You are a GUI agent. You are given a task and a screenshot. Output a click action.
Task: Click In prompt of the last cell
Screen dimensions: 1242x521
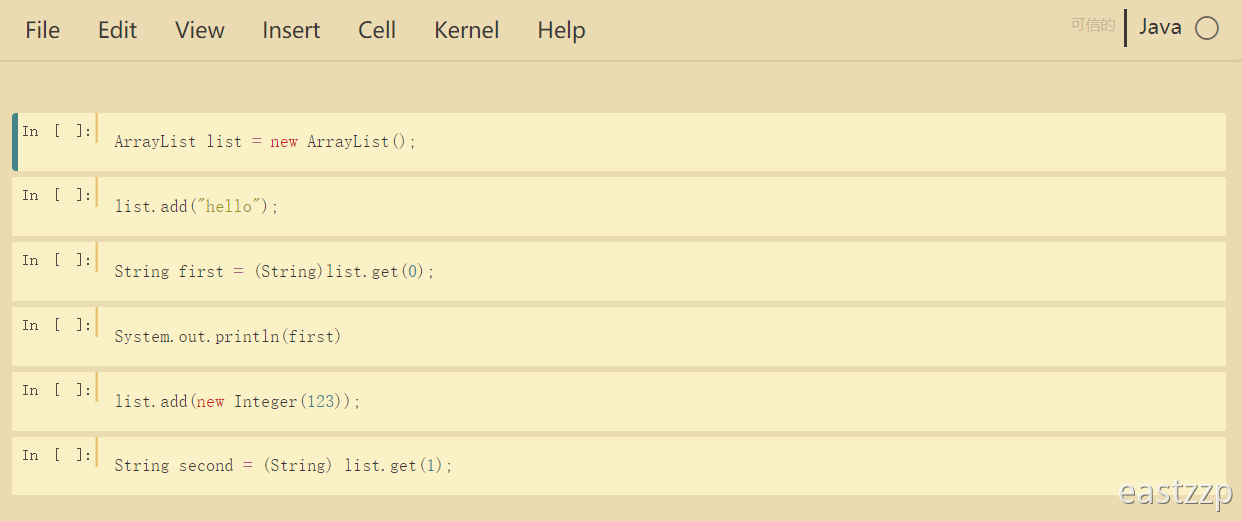point(57,456)
